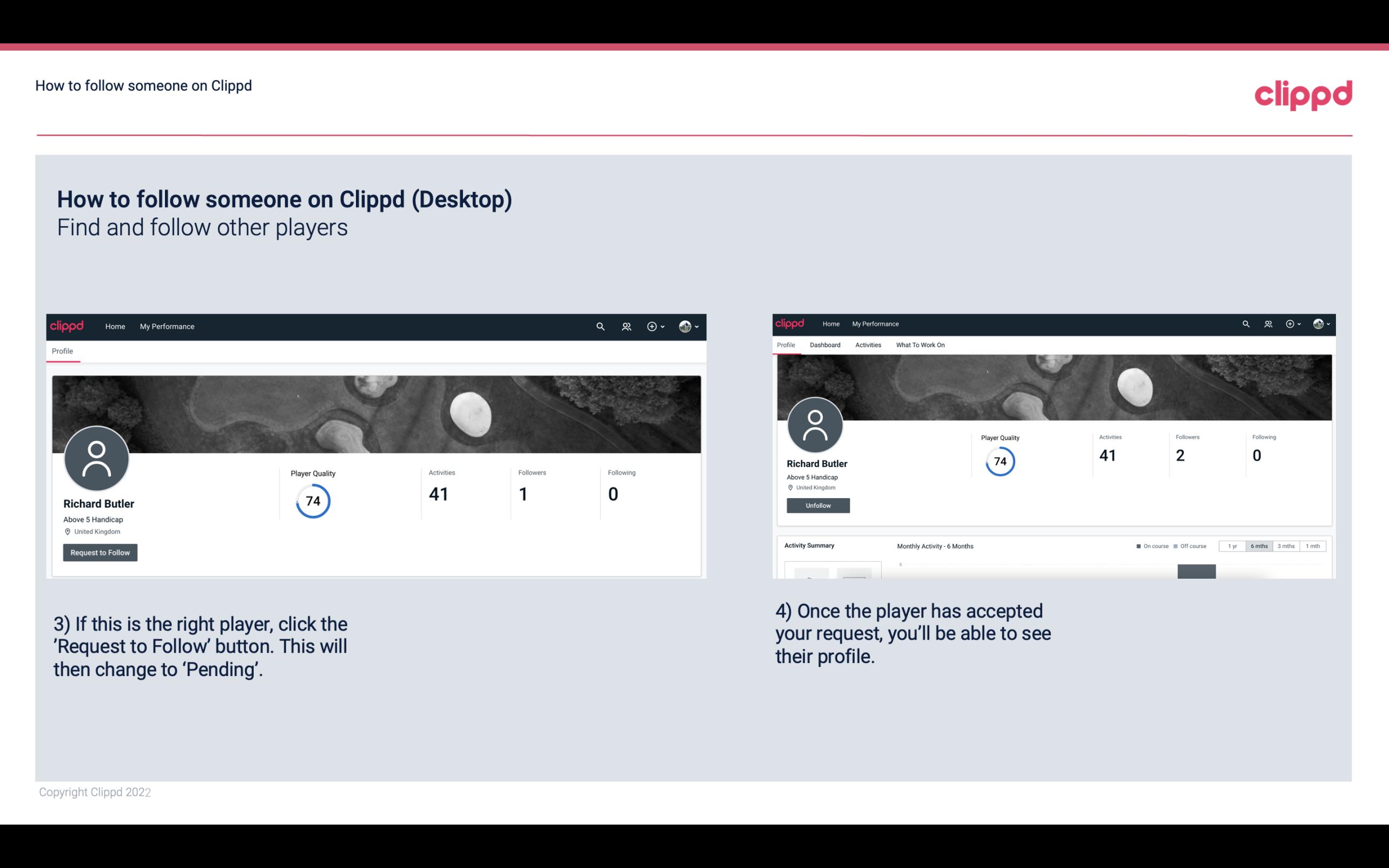Click the Profile tab on left screen
Image resolution: width=1389 pixels, height=868 pixels.
click(62, 352)
